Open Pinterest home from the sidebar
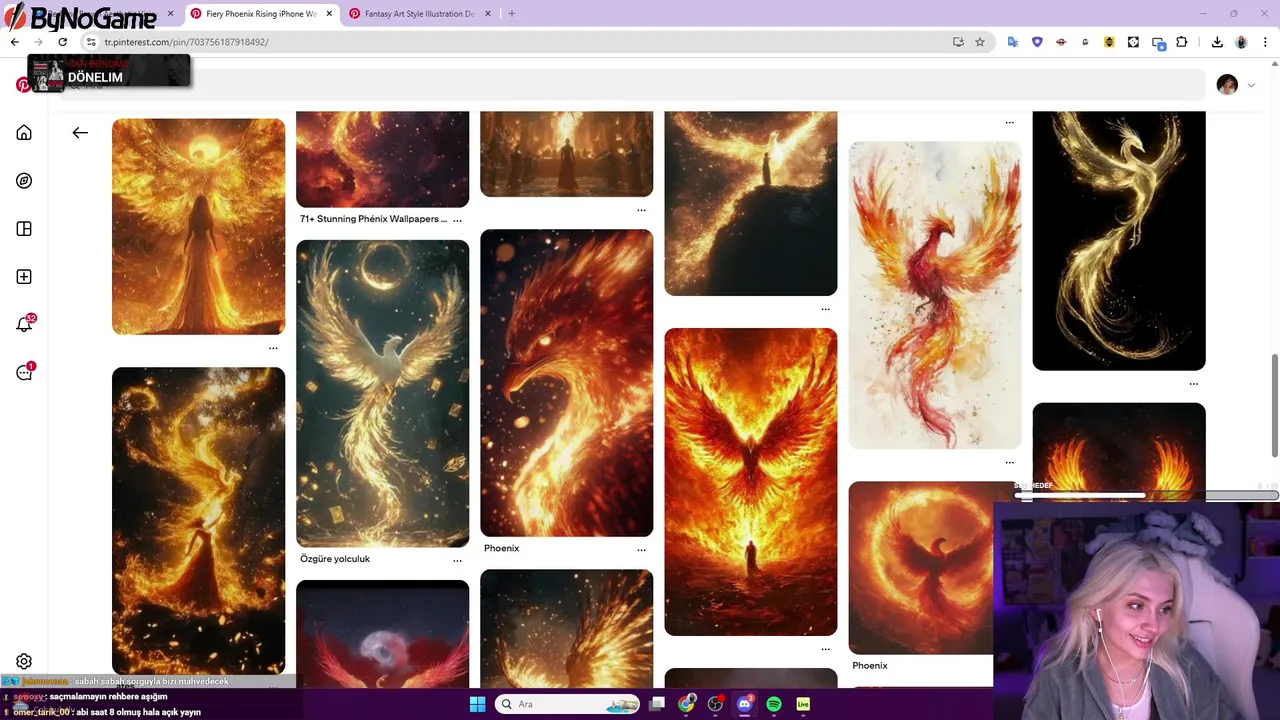This screenshot has width=1280, height=720. (x=24, y=133)
